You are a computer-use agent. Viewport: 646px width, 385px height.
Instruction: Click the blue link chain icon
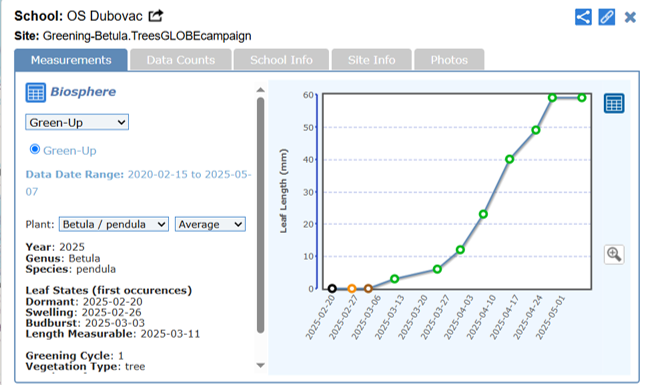point(606,17)
